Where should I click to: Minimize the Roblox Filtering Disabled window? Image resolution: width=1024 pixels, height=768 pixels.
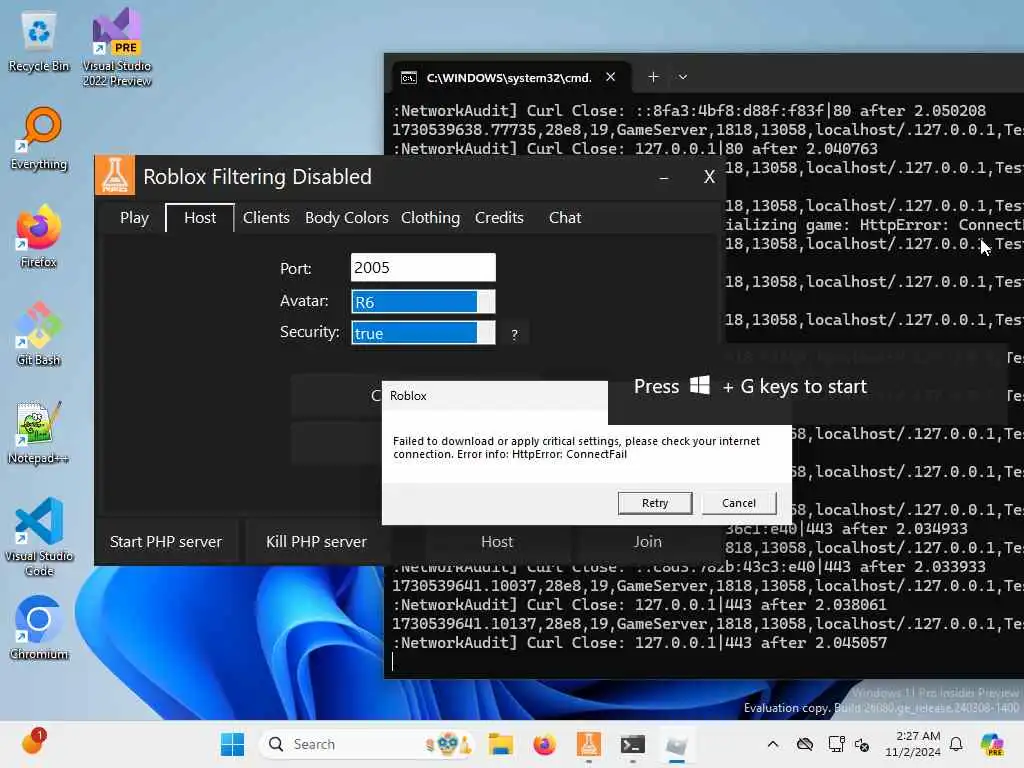(x=664, y=176)
